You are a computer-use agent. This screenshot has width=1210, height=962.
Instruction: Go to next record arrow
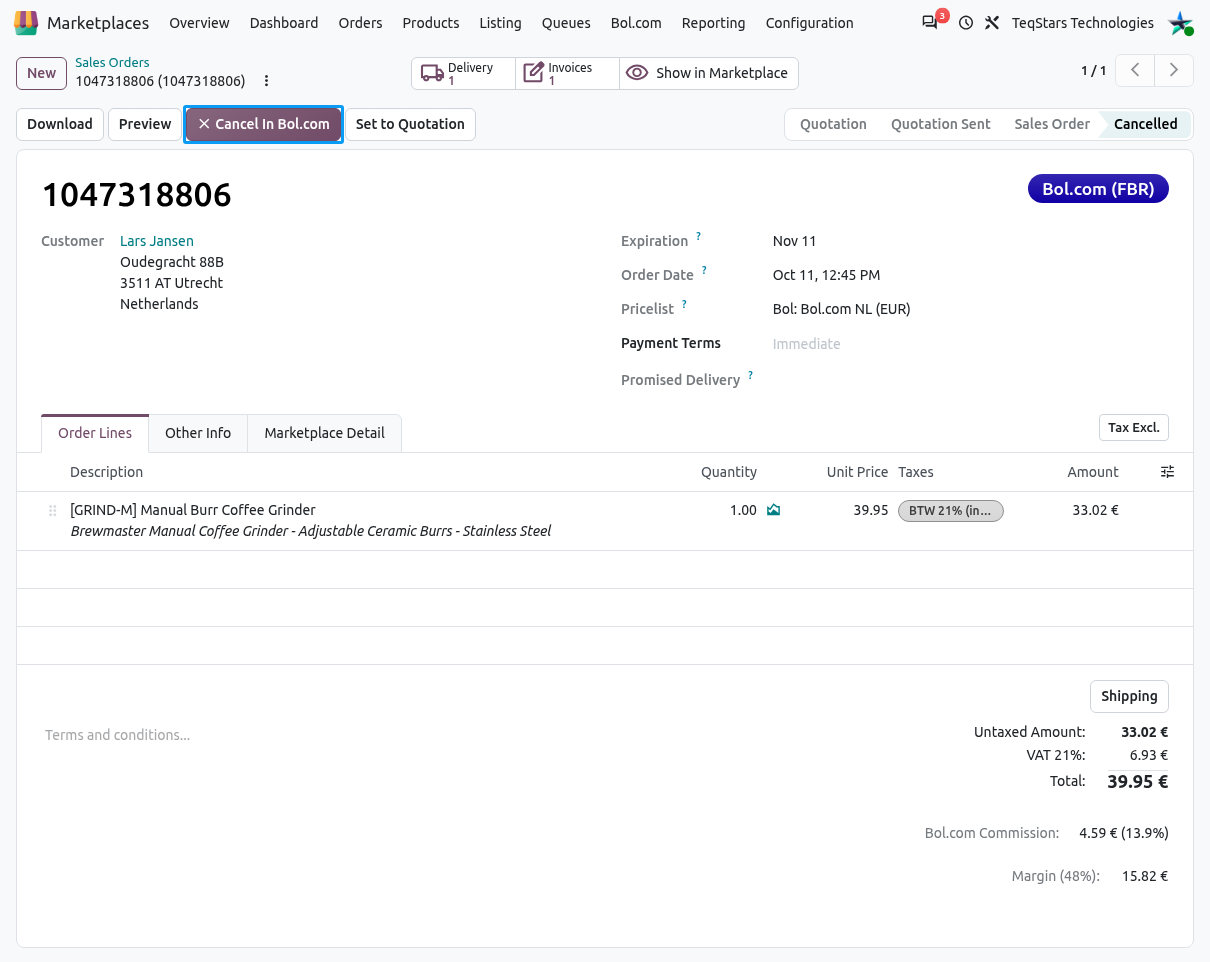(x=1174, y=70)
